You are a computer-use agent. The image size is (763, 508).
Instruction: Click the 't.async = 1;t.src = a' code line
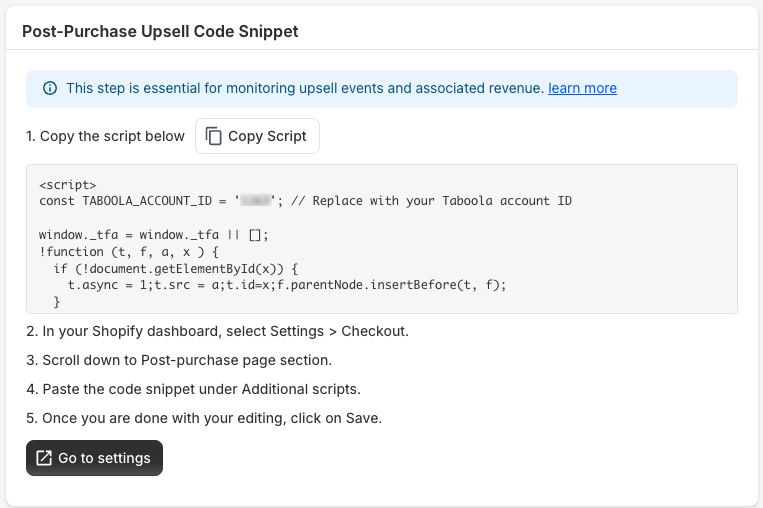287,285
